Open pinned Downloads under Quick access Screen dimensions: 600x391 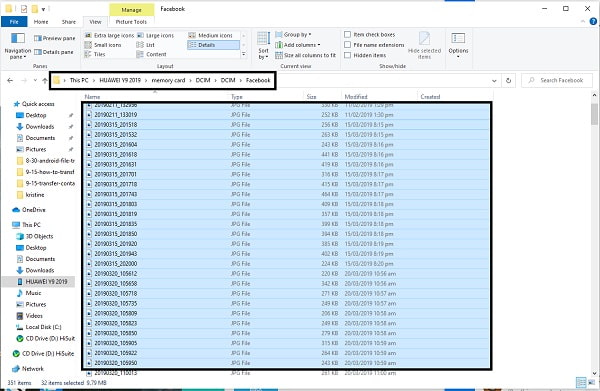click(x=40, y=127)
